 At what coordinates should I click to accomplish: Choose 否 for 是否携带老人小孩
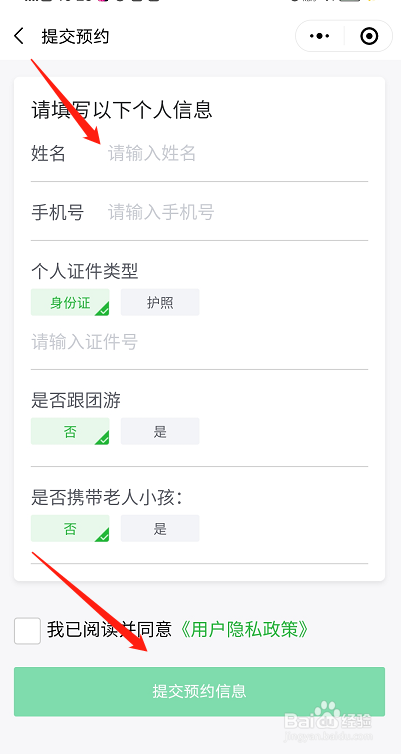pyautogui.click(x=70, y=528)
